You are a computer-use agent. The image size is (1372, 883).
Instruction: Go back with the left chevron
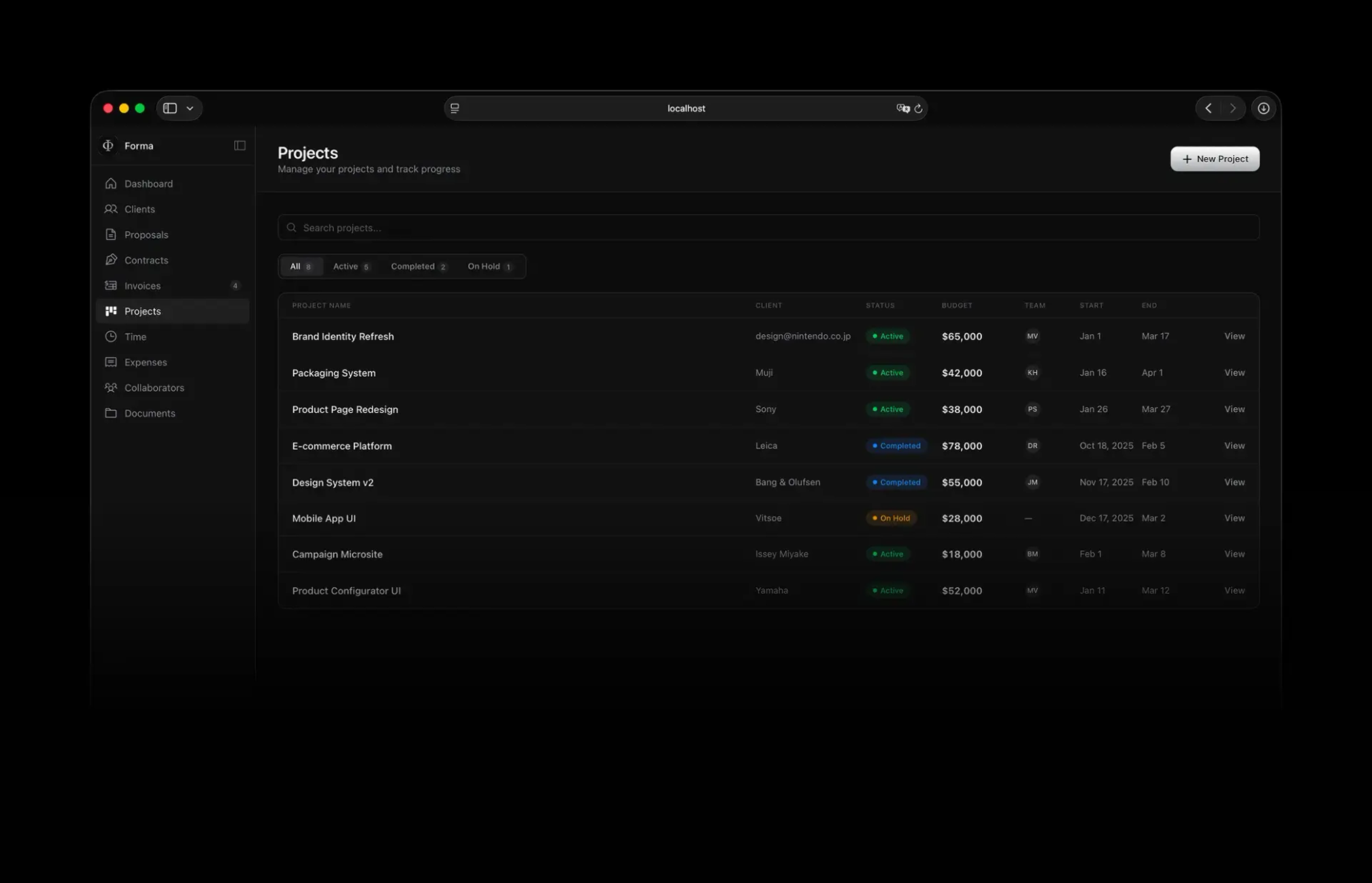click(x=1208, y=108)
